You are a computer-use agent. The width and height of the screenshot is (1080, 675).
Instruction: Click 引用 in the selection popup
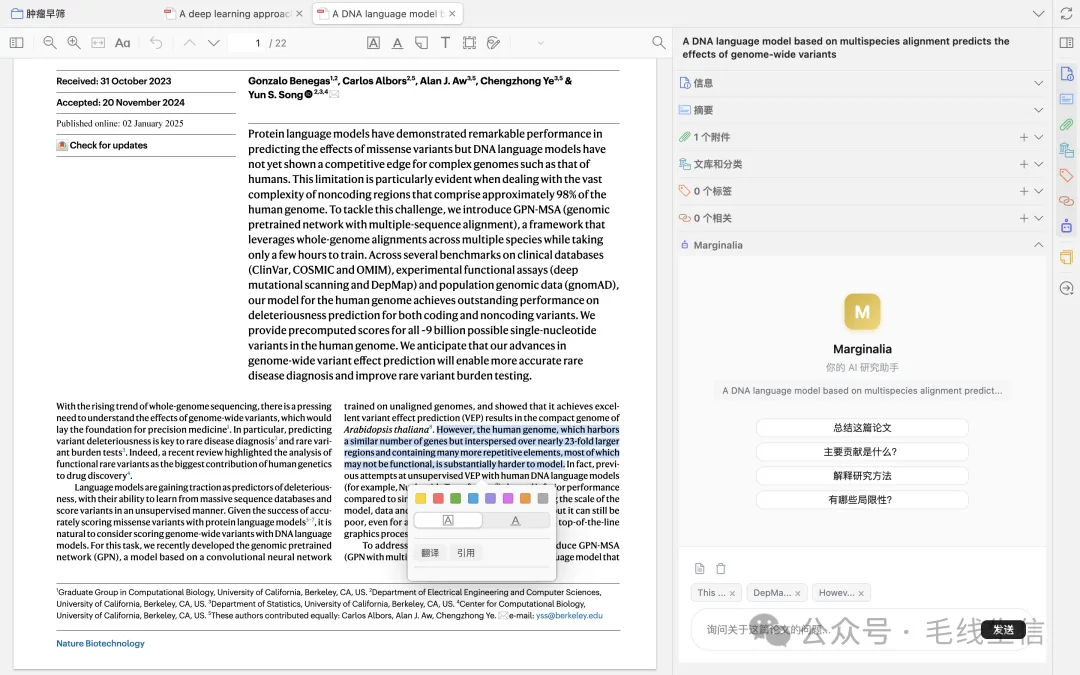466,552
